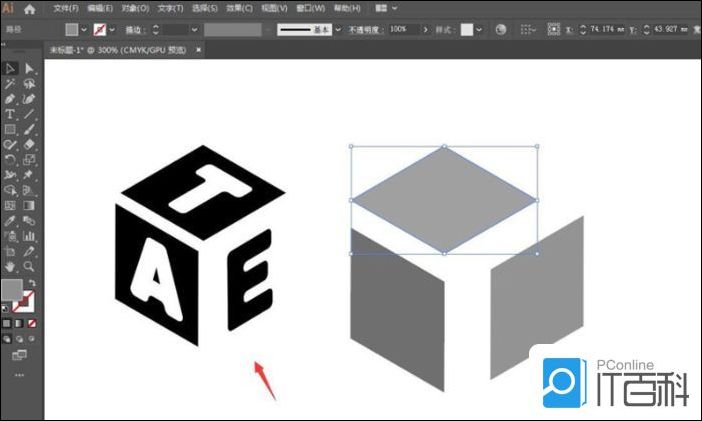Open the 文件(F) menu

click(x=66, y=9)
